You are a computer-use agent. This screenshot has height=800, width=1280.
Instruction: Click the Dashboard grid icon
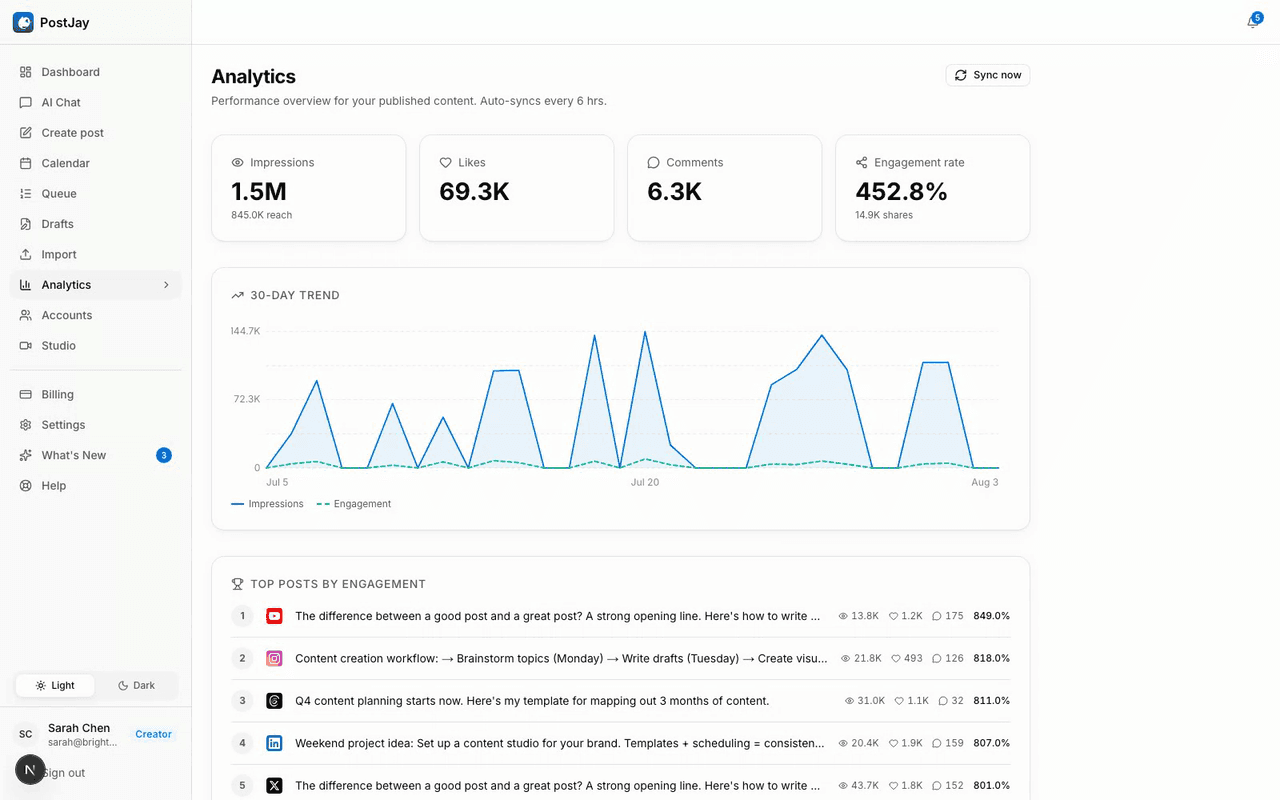click(x=26, y=72)
